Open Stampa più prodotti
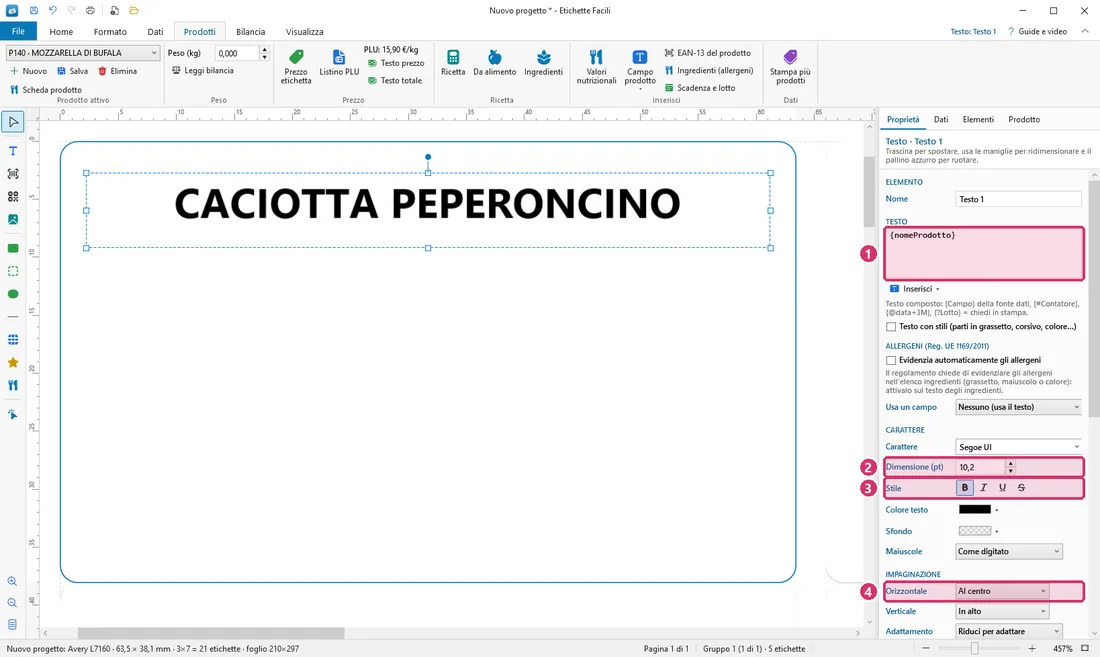This screenshot has width=1100, height=657. coord(790,67)
